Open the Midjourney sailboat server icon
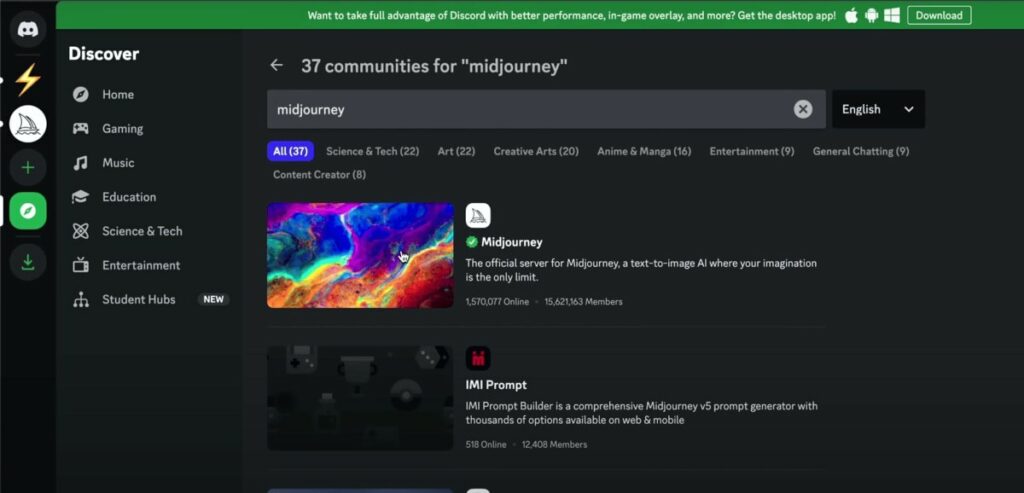The width and height of the screenshot is (1024, 493). tap(28, 124)
